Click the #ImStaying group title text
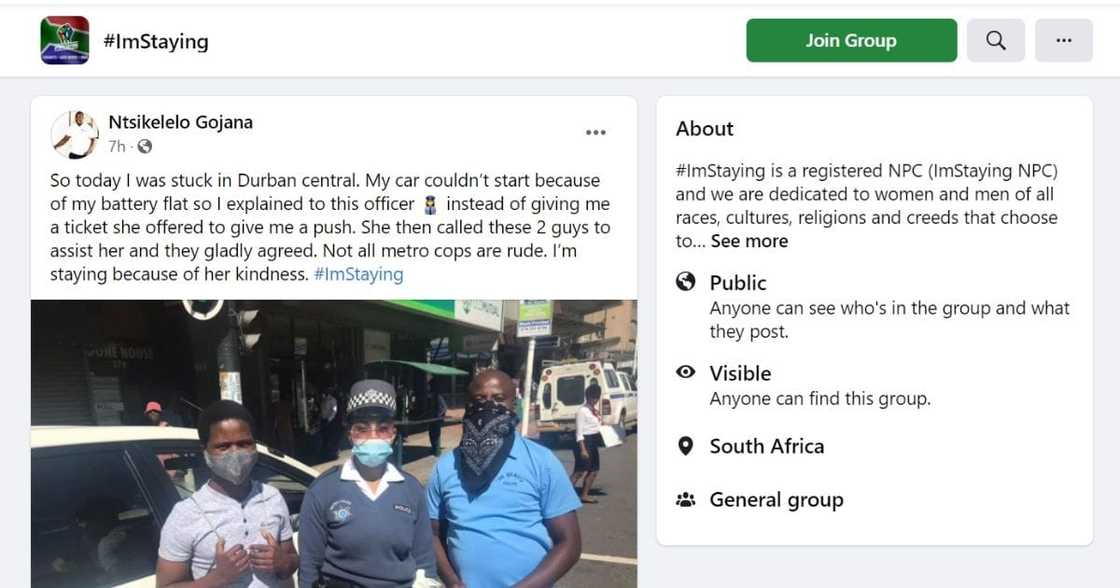The height and width of the screenshot is (588, 1120). coord(156,41)
